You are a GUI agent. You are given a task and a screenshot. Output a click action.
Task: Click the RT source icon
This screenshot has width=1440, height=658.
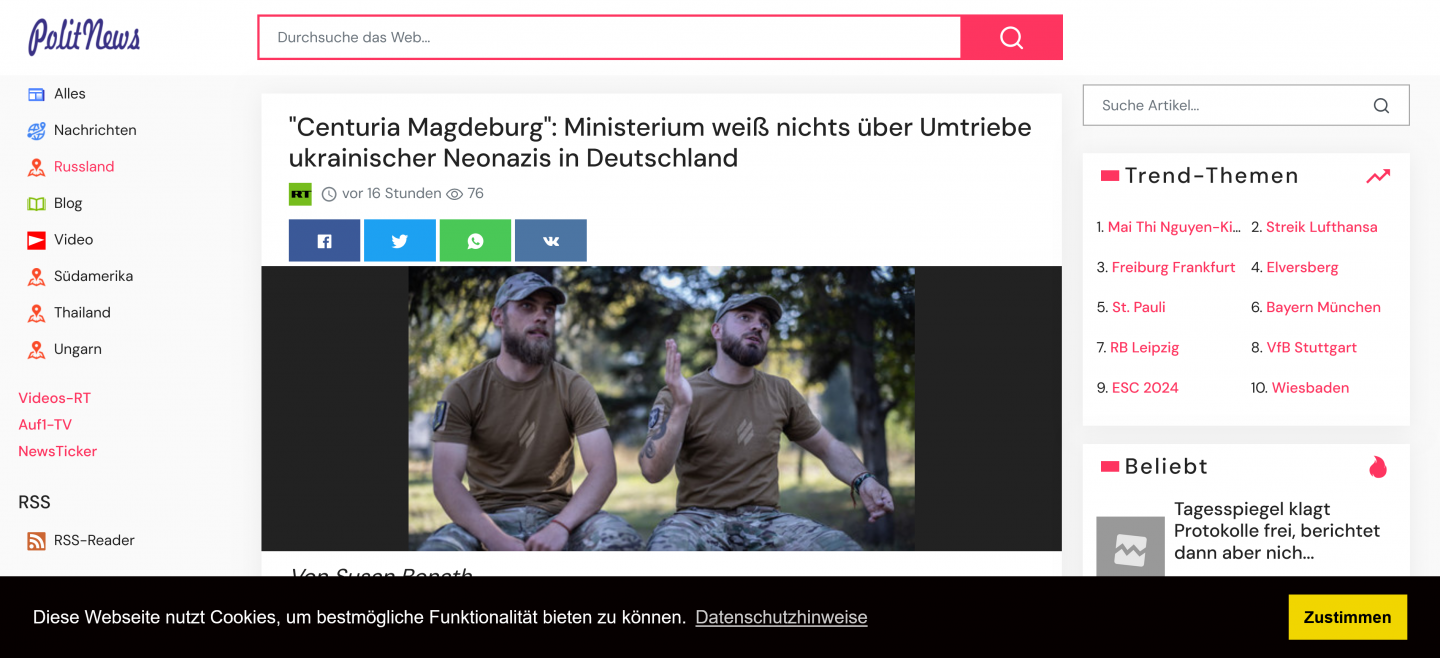tap(300, 194)
